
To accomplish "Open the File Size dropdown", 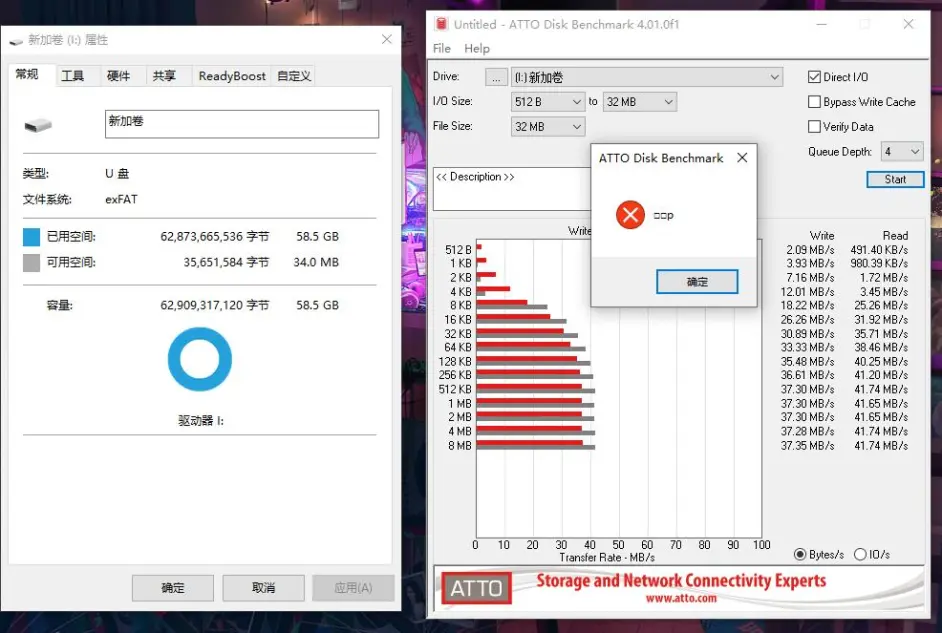I will [x=547, y=127].
